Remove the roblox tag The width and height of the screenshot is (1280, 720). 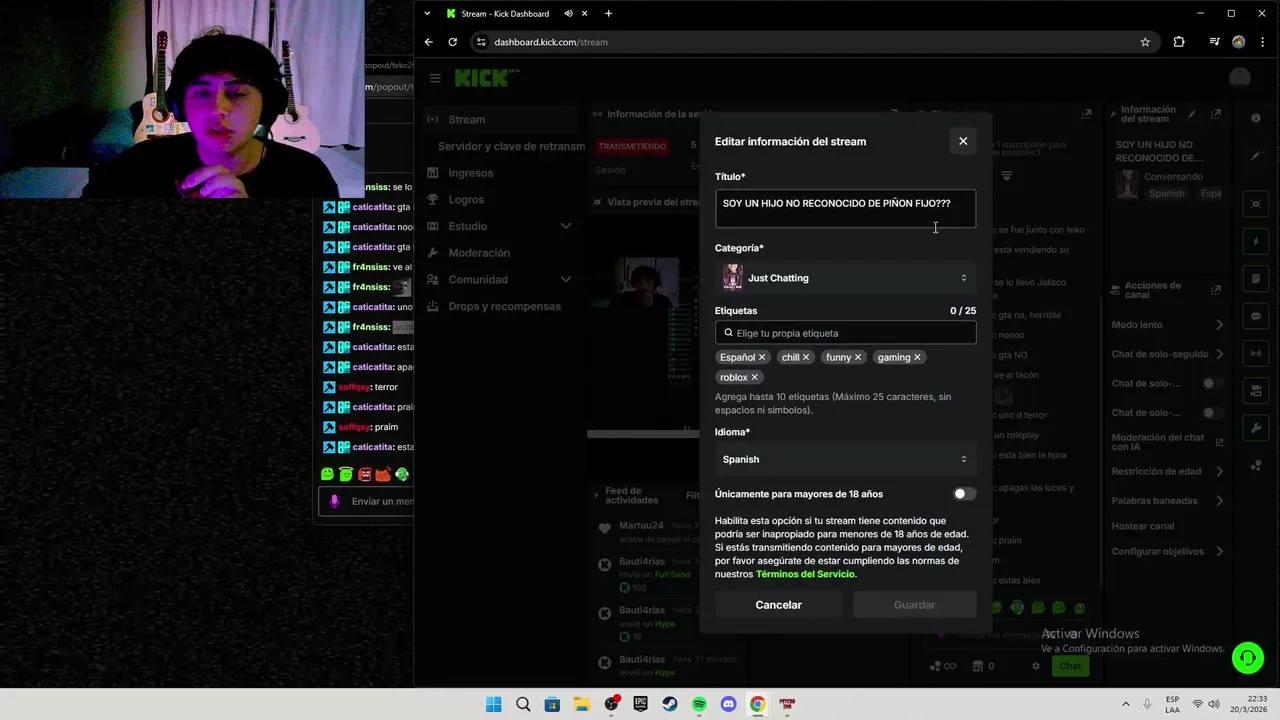click(x=755, y=377)
